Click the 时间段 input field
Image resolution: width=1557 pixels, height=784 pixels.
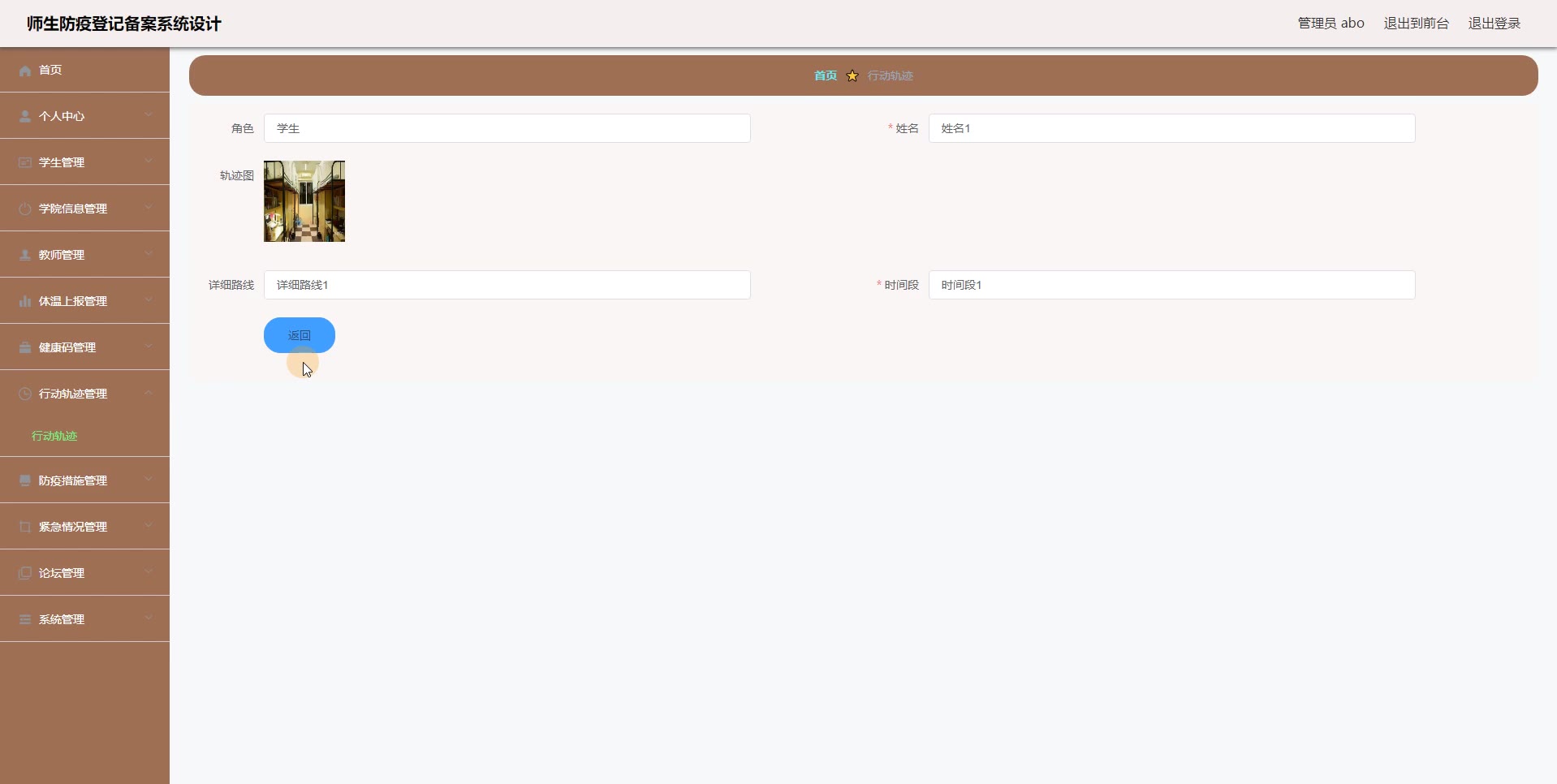click(x=1172, y=285)
